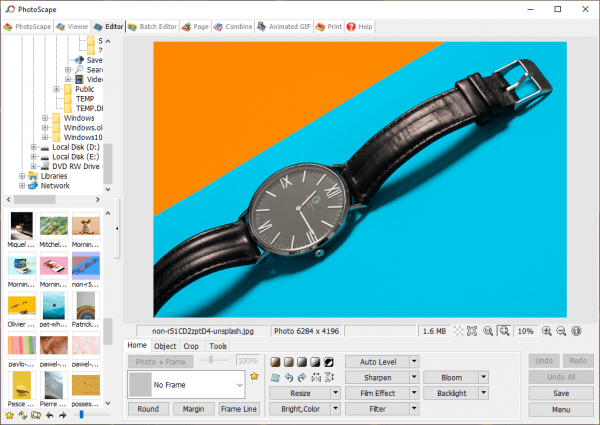Flip the photo horizontally
The image size is (600, 425).
tap(316, 378)
